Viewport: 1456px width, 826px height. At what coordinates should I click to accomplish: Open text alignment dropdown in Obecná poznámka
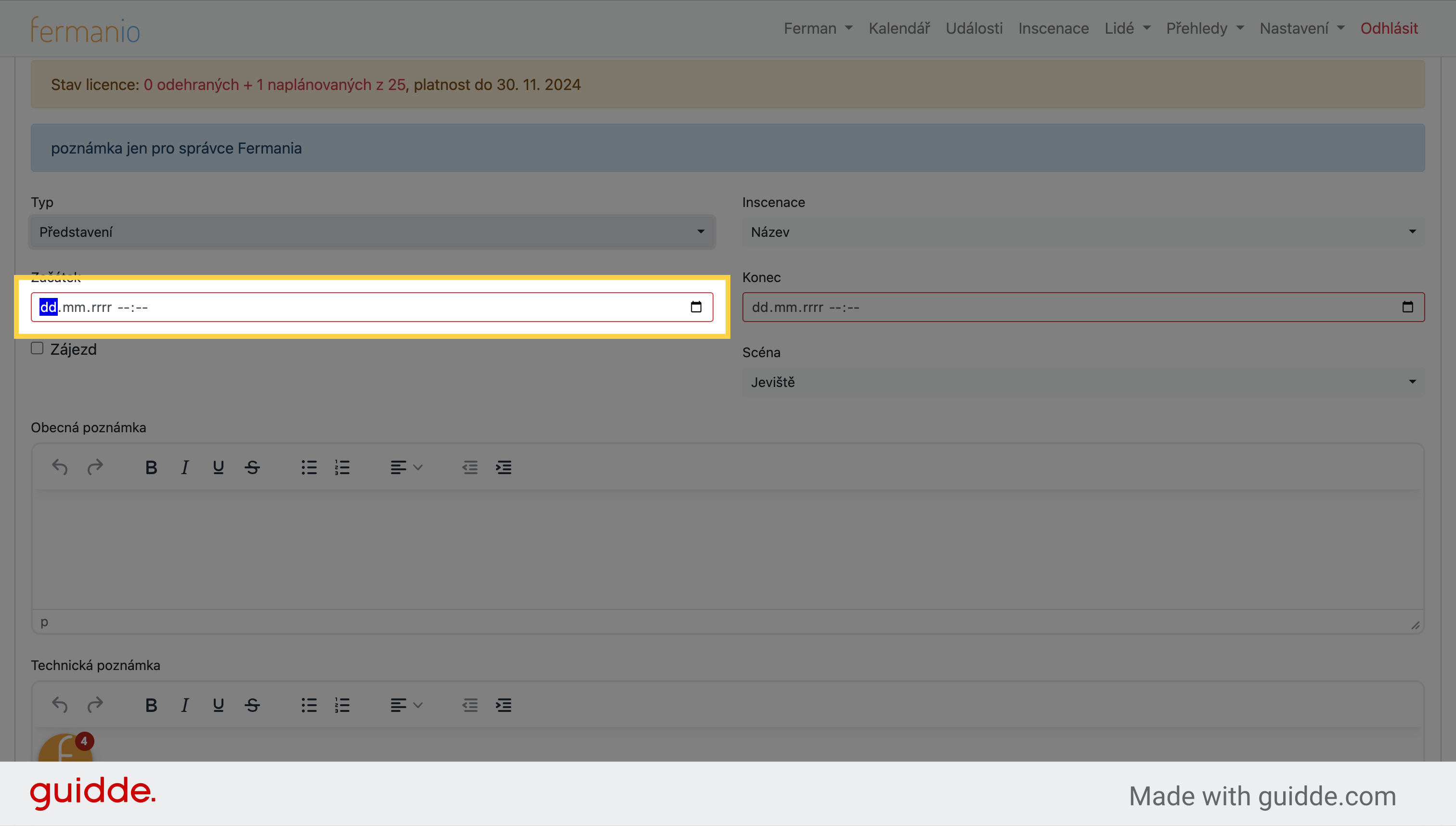[x=406, y=467]
